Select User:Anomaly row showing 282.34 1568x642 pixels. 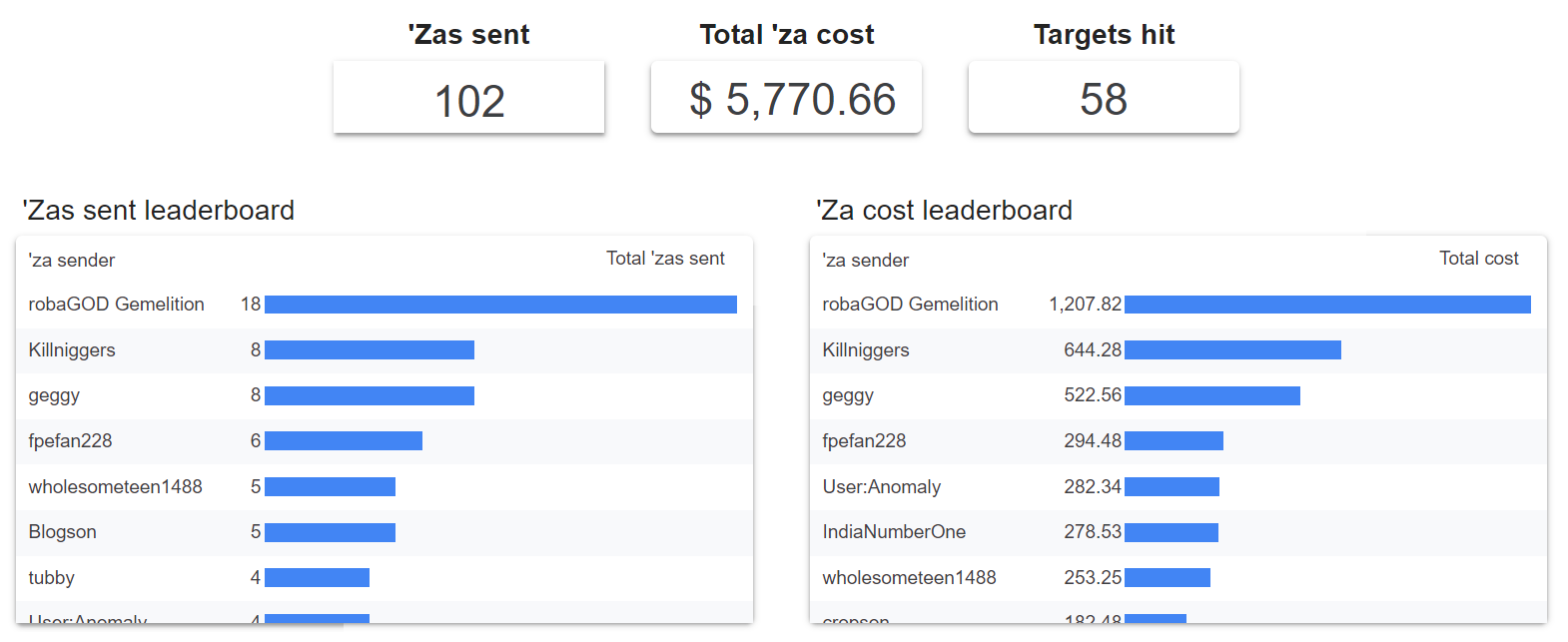point(881,487)
